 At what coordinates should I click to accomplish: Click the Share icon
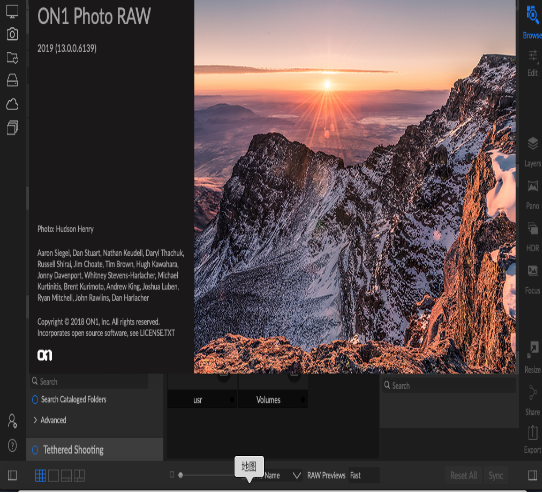coord(533,400)
